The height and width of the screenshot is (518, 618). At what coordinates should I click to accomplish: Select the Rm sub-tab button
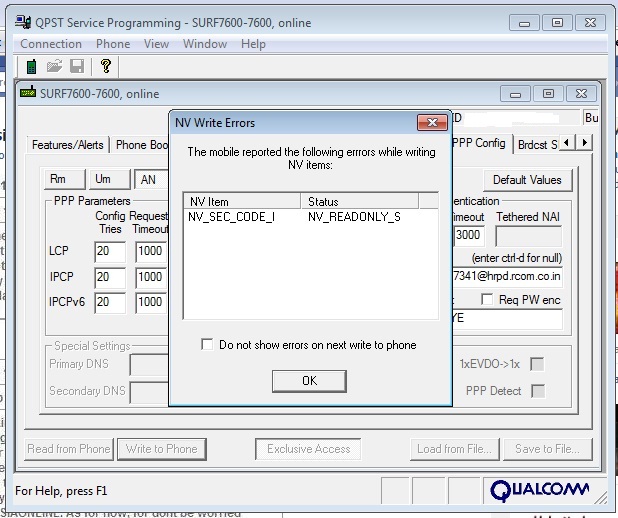coord(65,179)
